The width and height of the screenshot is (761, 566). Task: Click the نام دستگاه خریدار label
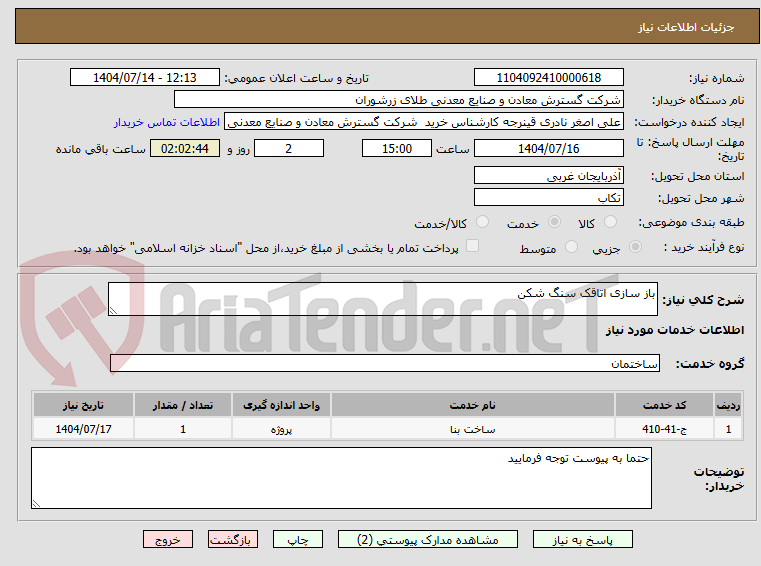tap(698, 100)
